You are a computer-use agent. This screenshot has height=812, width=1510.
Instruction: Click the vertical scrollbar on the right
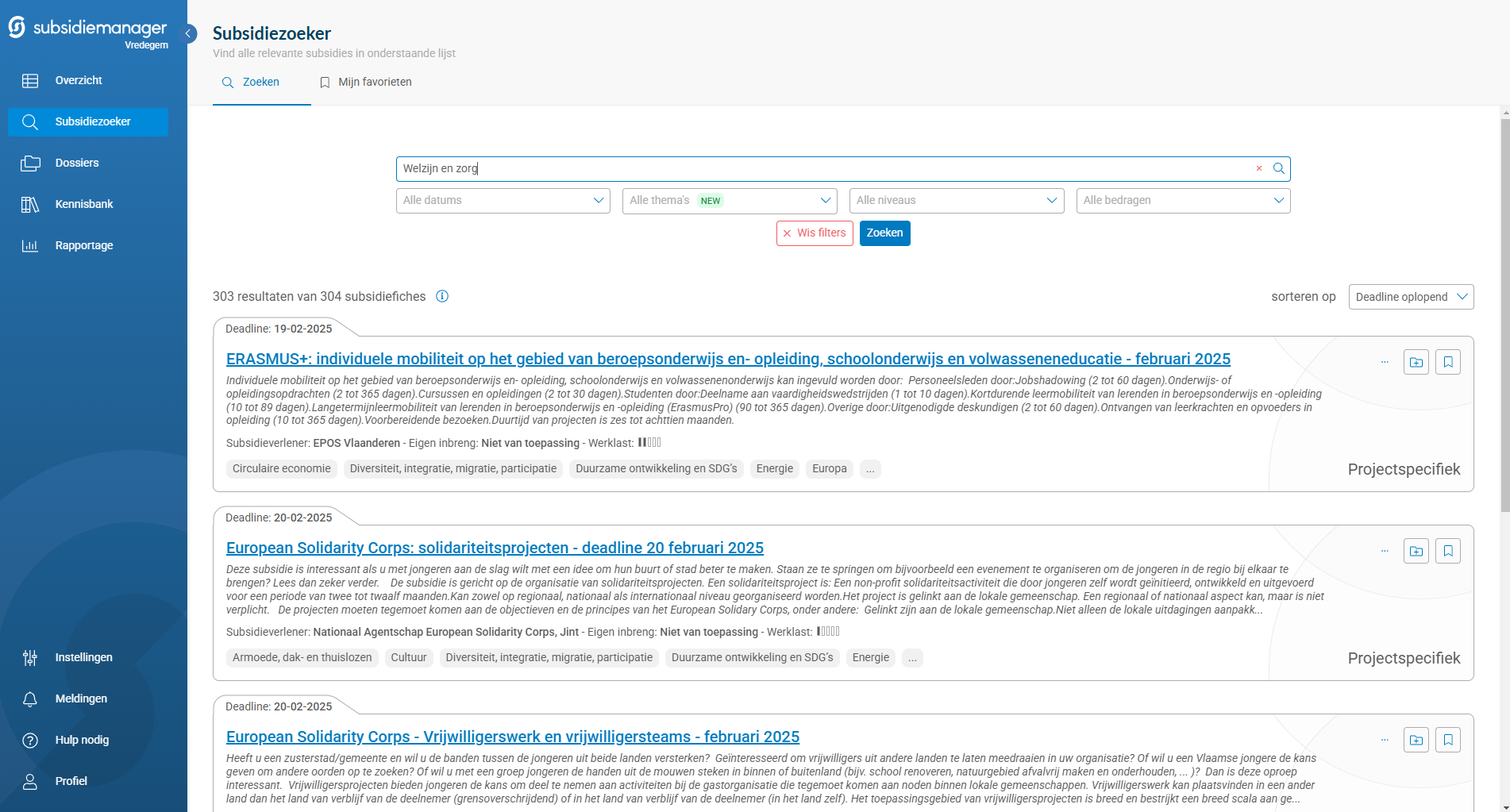[1504, 317]
